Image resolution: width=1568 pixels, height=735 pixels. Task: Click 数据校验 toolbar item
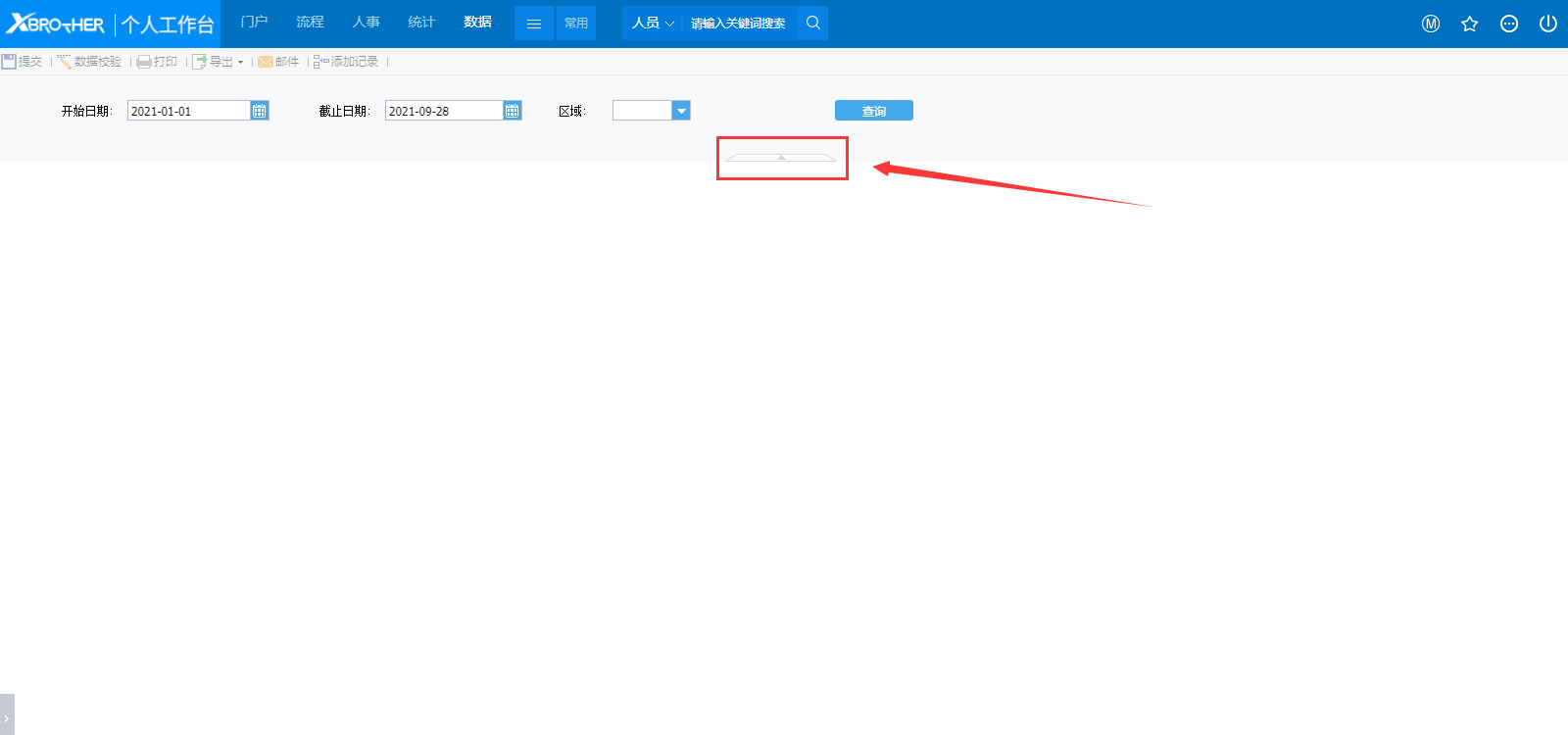click(89, 62)
